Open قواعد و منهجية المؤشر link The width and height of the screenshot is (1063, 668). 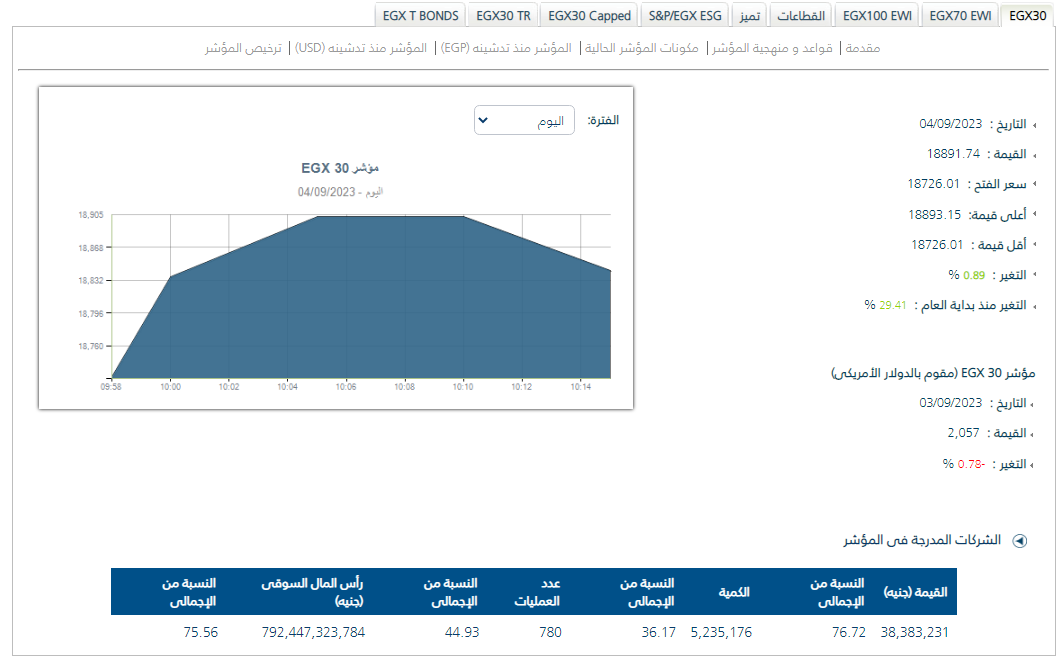click(774, 48)
